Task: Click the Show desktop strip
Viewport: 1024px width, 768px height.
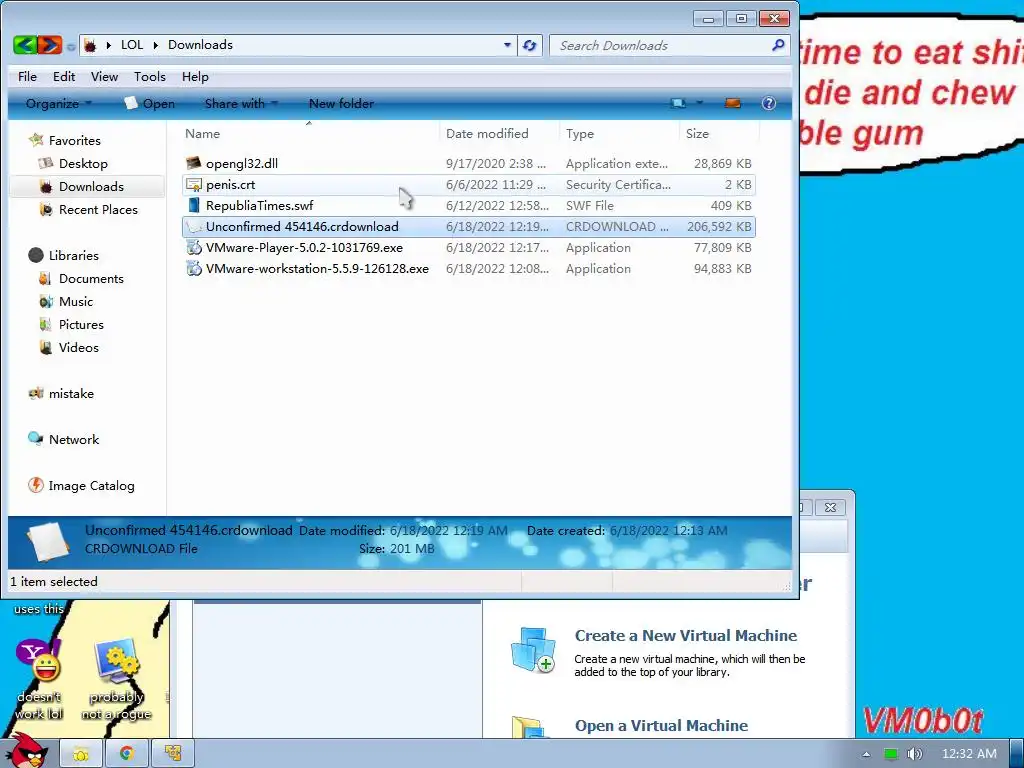Action: coord(1017,754)
